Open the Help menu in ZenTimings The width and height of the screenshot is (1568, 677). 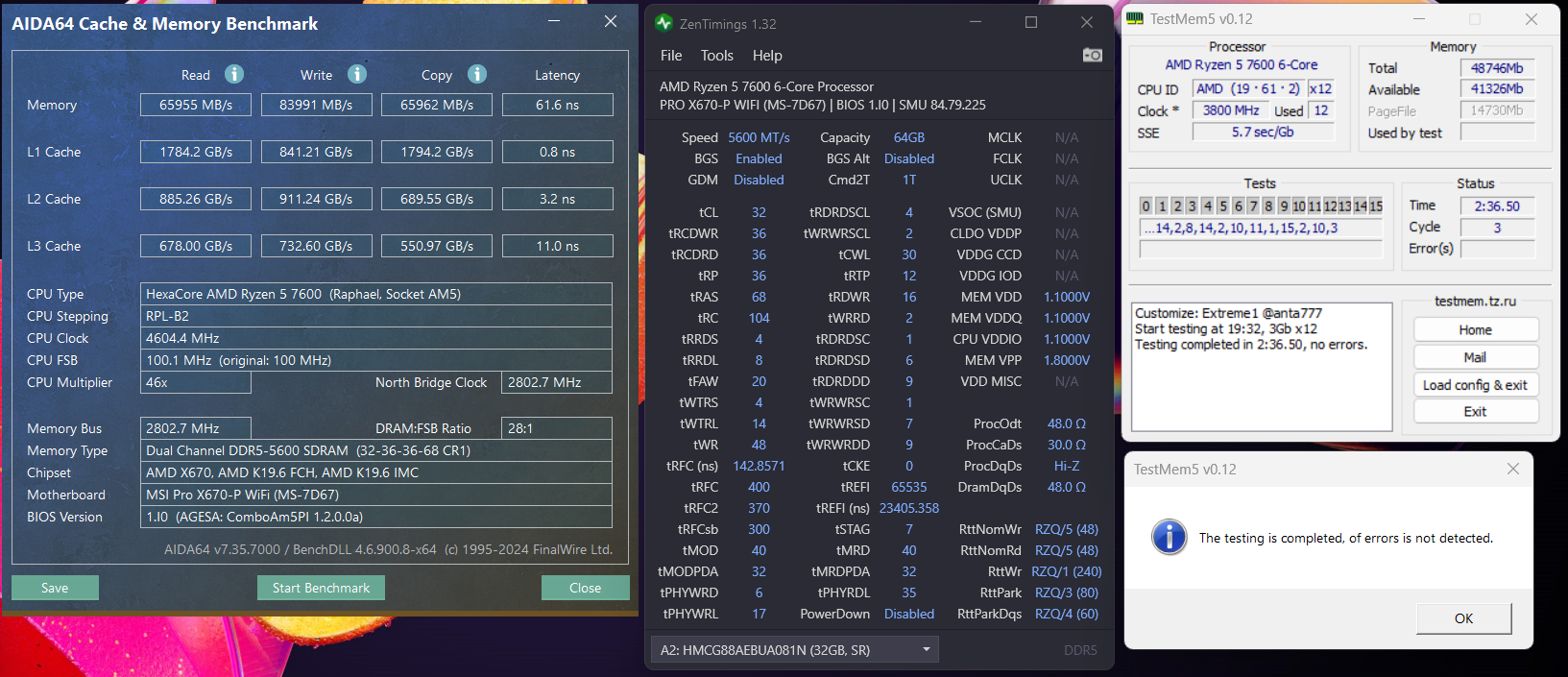(767, 56)
